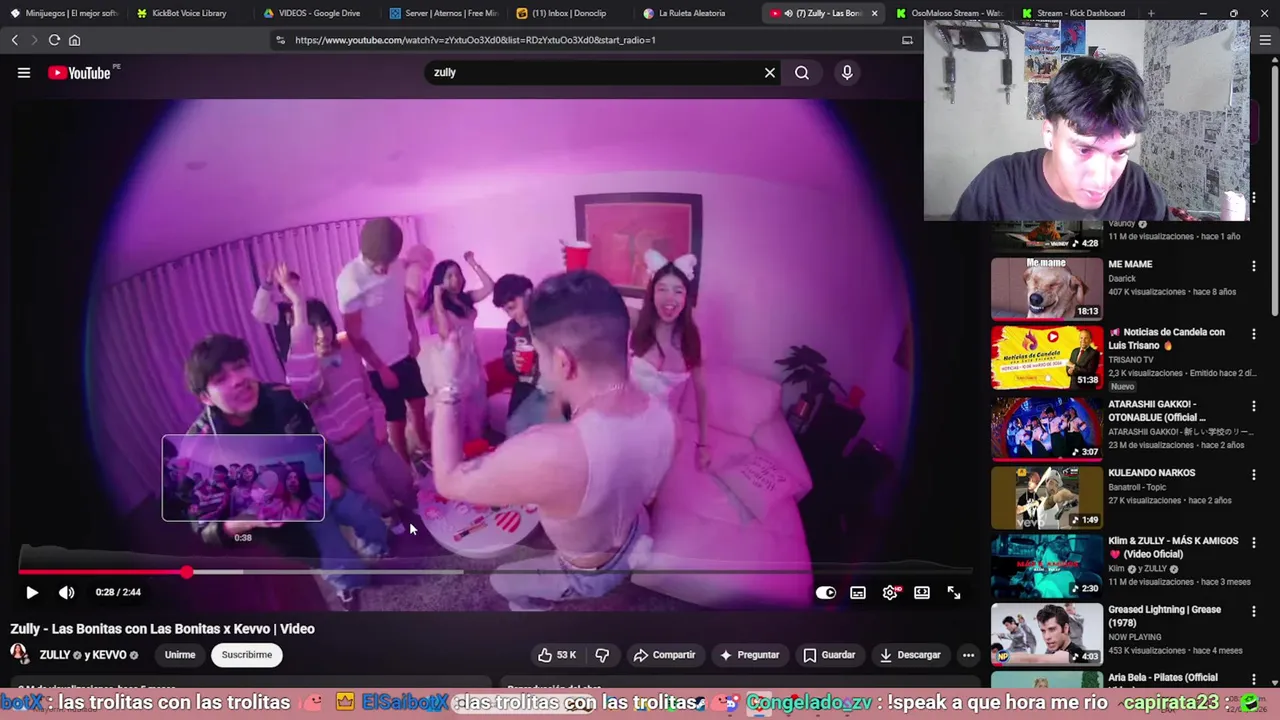Image resolution: width=1280 pixels, height=720 pixels.
Task: Open Noticias de Candela video thumbnail
Action: point(1046,357)
